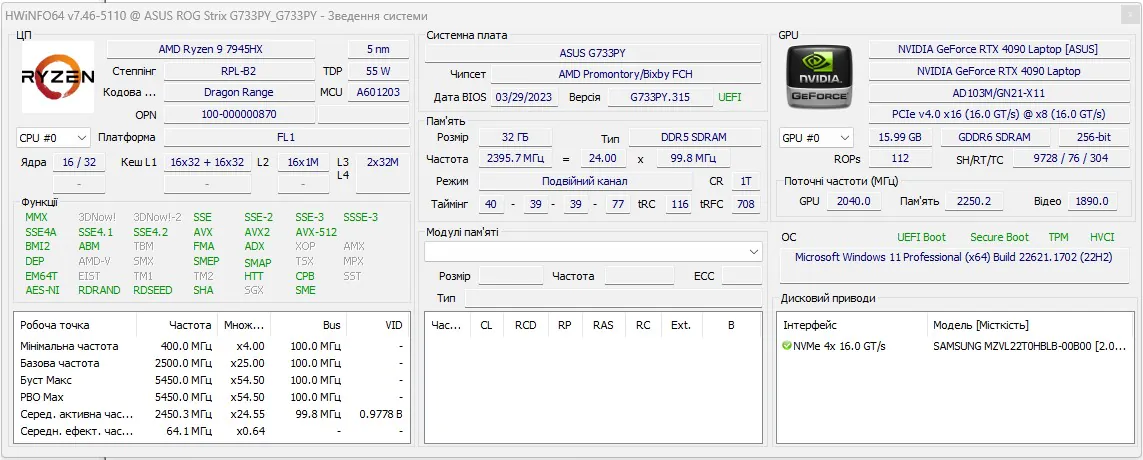The image size is (1143, 460).
Task: Click the ASUS G733PY motherboard field
Action: pos(593,53)
